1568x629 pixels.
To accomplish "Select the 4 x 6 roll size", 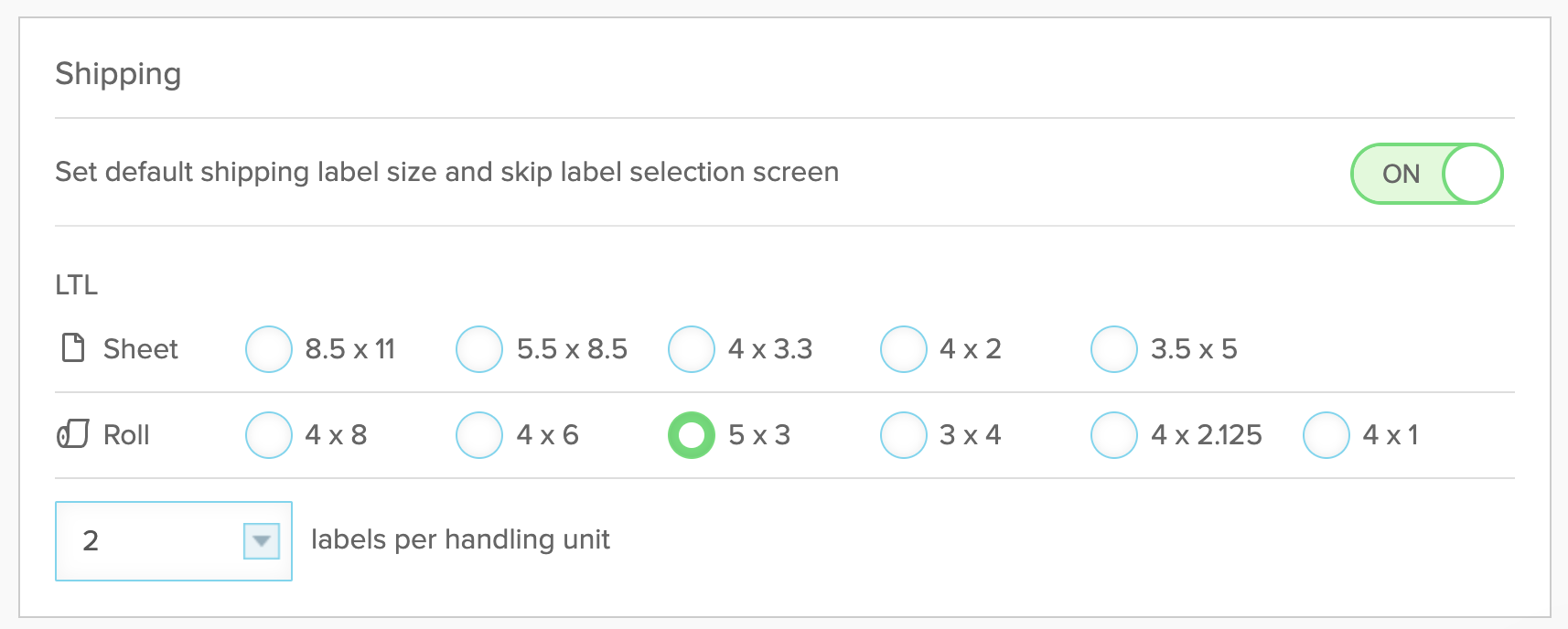I will pyautogui.click(x=479, y=435).
